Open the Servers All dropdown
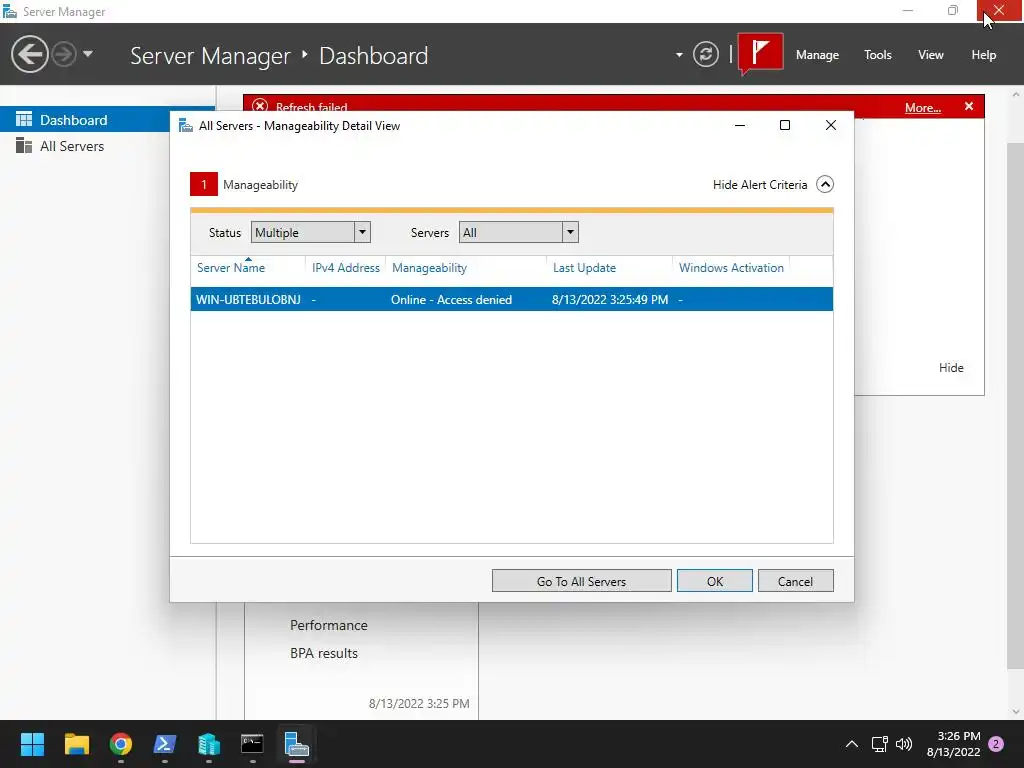Viewport: 1024px width, 768px height. click(519, 232)
